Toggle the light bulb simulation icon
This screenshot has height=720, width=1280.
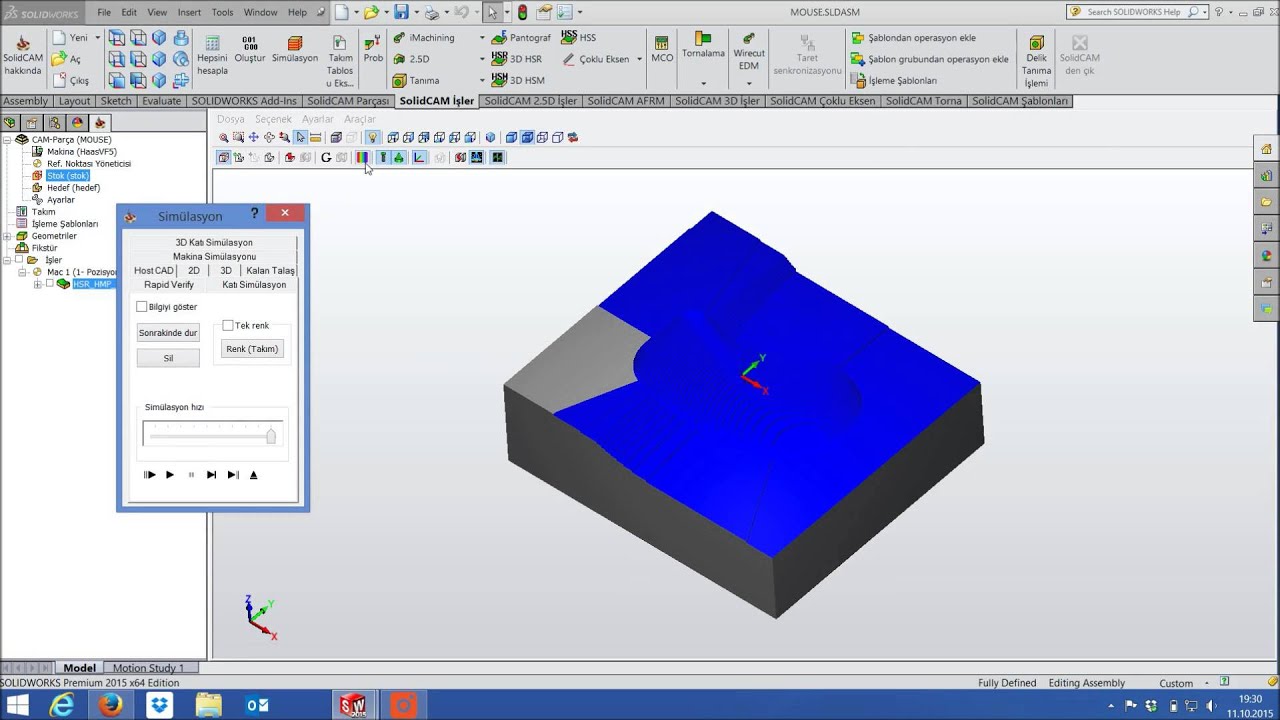pyautogui.click(x=372, y=138)
